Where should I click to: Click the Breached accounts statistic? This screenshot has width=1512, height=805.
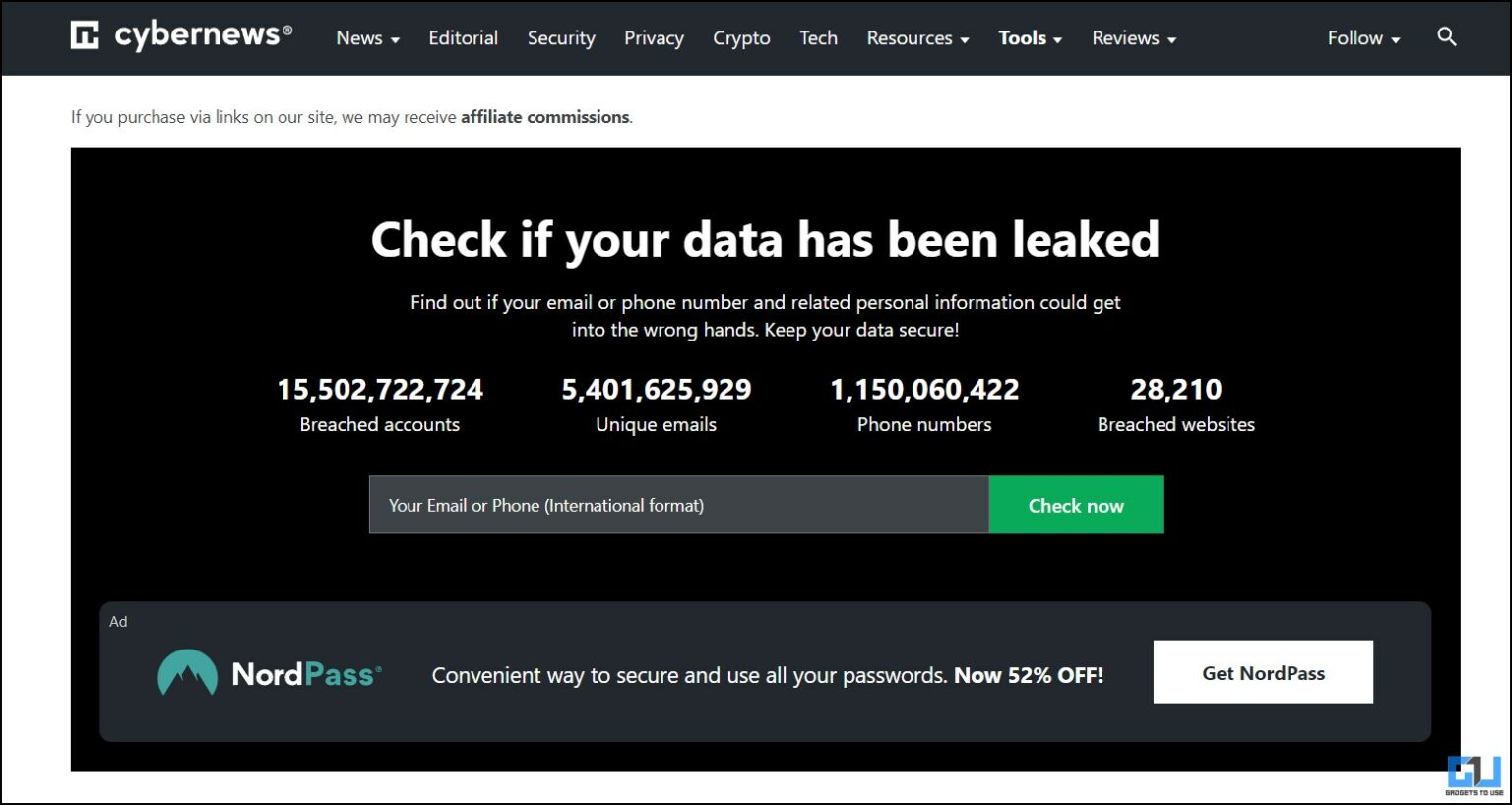click(380, 403)
